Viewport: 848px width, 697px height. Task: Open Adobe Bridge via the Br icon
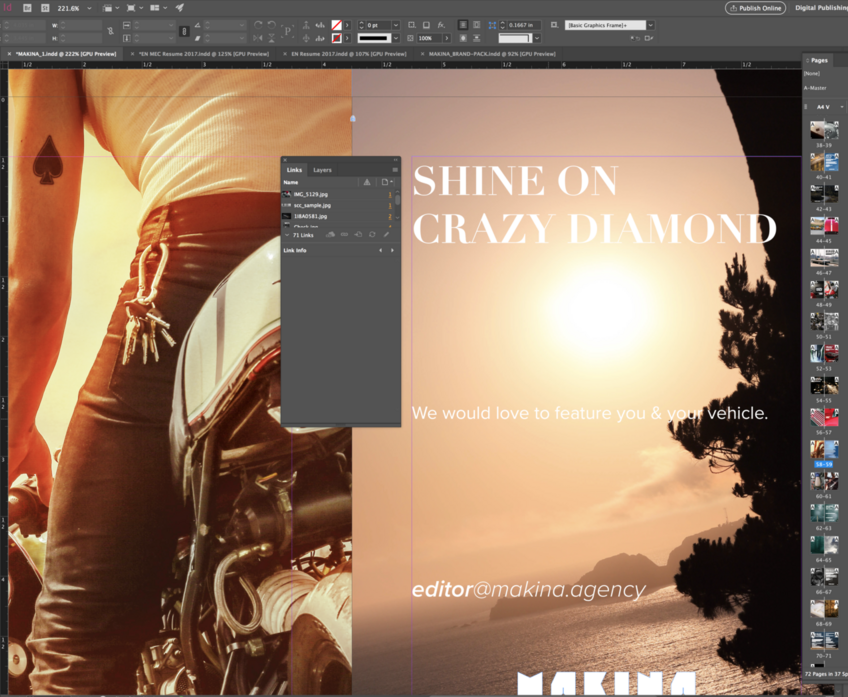28,8
